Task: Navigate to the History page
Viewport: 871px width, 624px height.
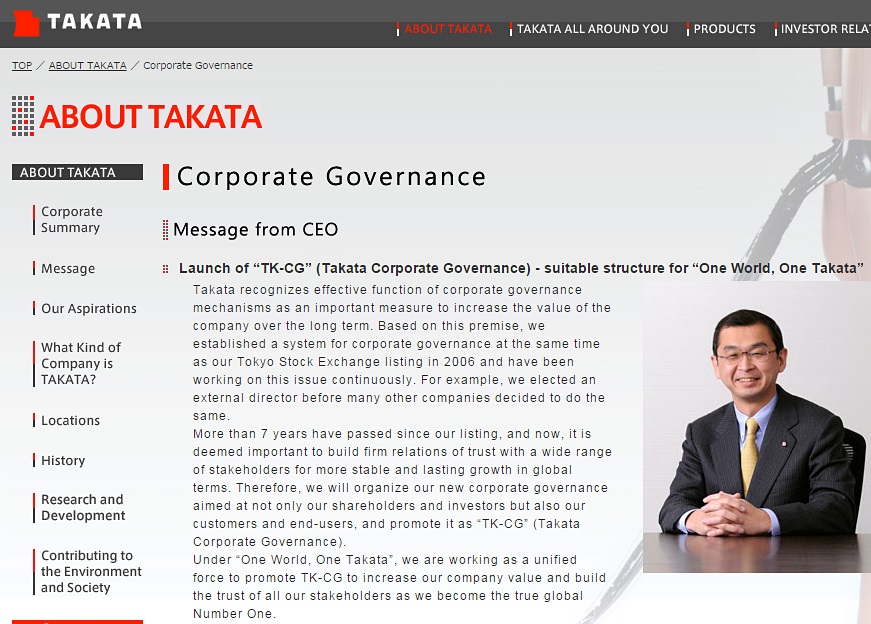Action: click(x=63, y=461)
